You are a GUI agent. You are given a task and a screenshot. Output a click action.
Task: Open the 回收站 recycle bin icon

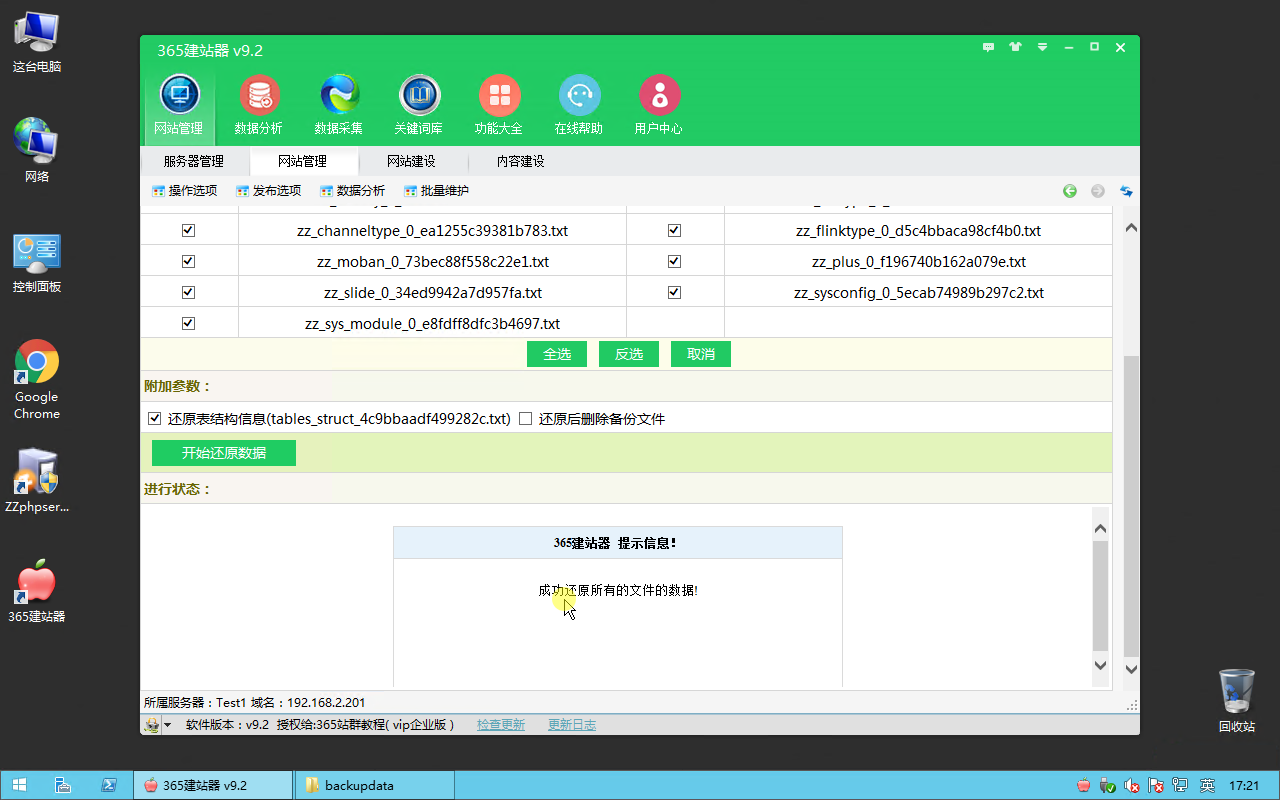[1236, 701]
